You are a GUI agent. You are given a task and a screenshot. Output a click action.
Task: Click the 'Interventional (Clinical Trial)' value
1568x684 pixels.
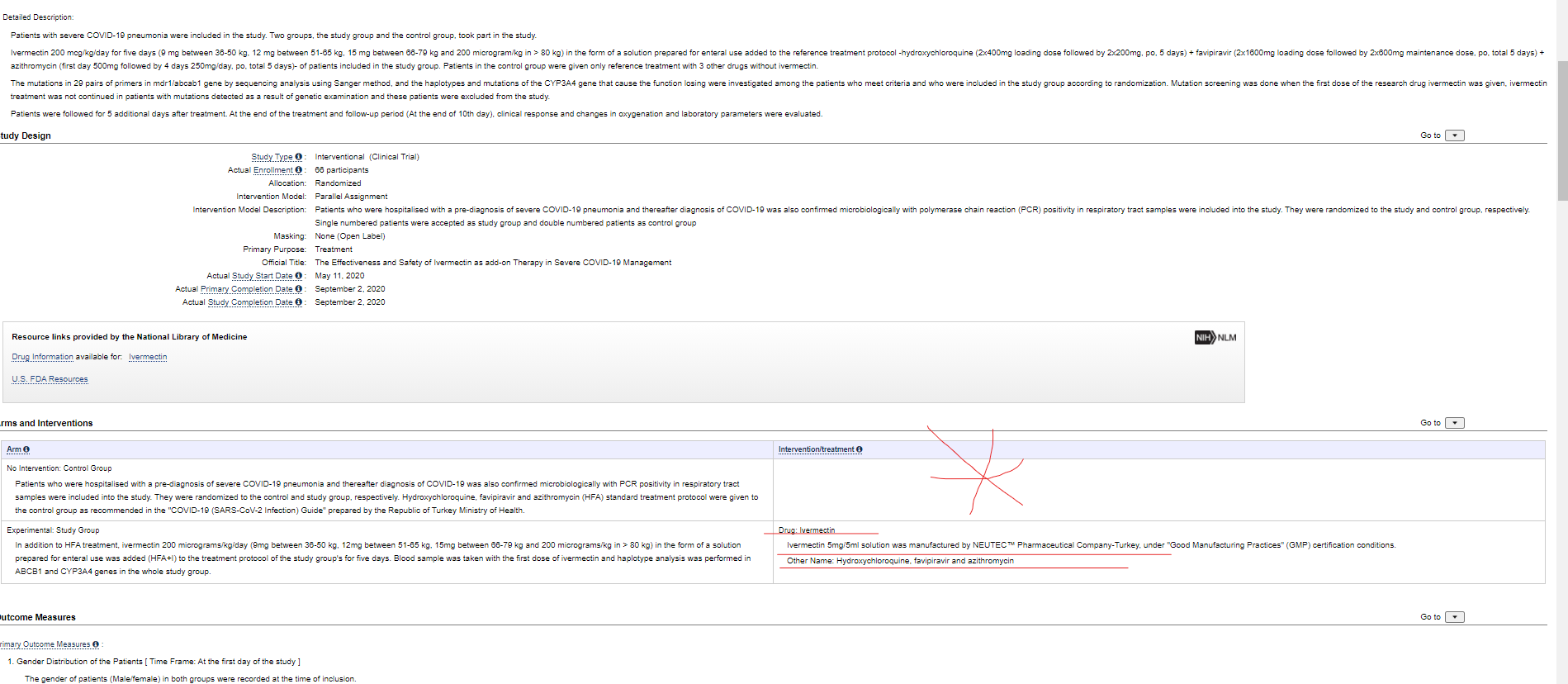367,157
